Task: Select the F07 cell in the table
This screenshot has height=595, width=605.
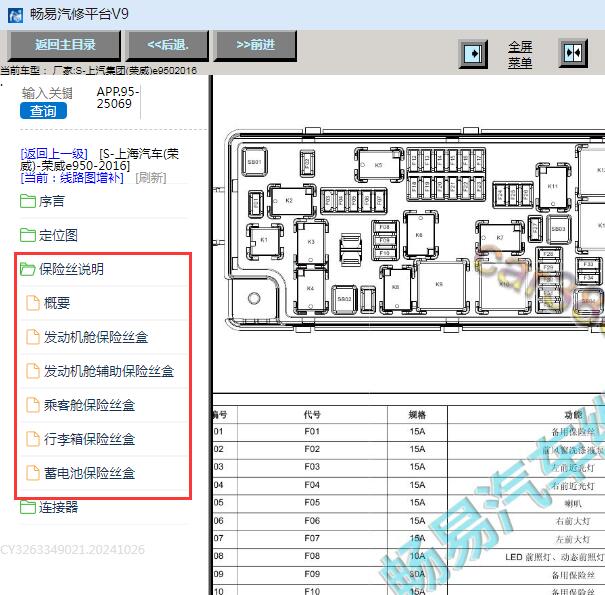Action: point(312,538)
